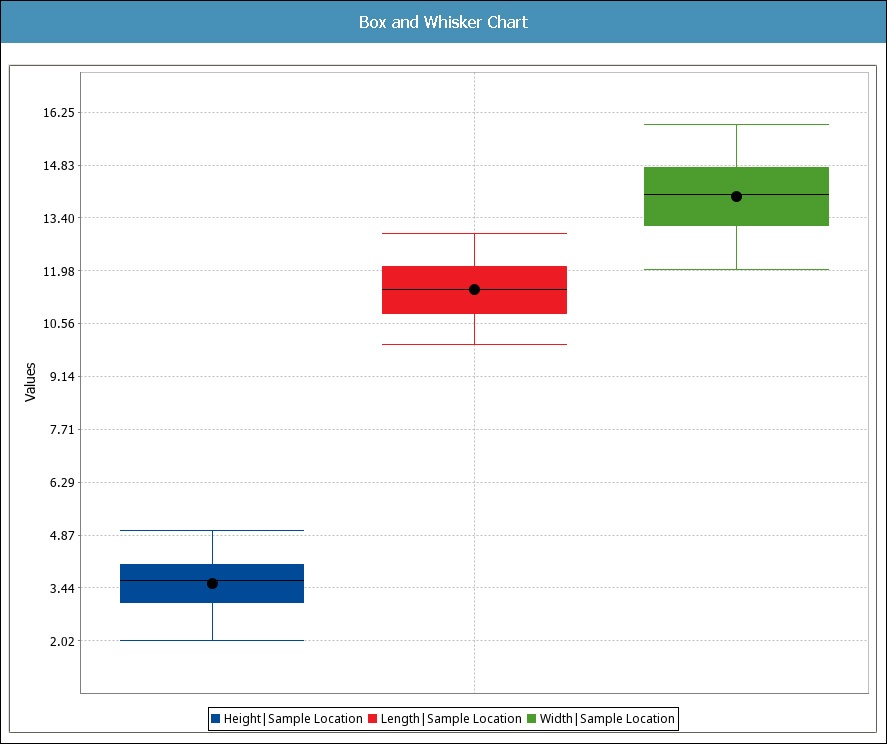Click the mean dot in the blue box
The height and width of the screenshot is (744, 887).
point(212,583)
